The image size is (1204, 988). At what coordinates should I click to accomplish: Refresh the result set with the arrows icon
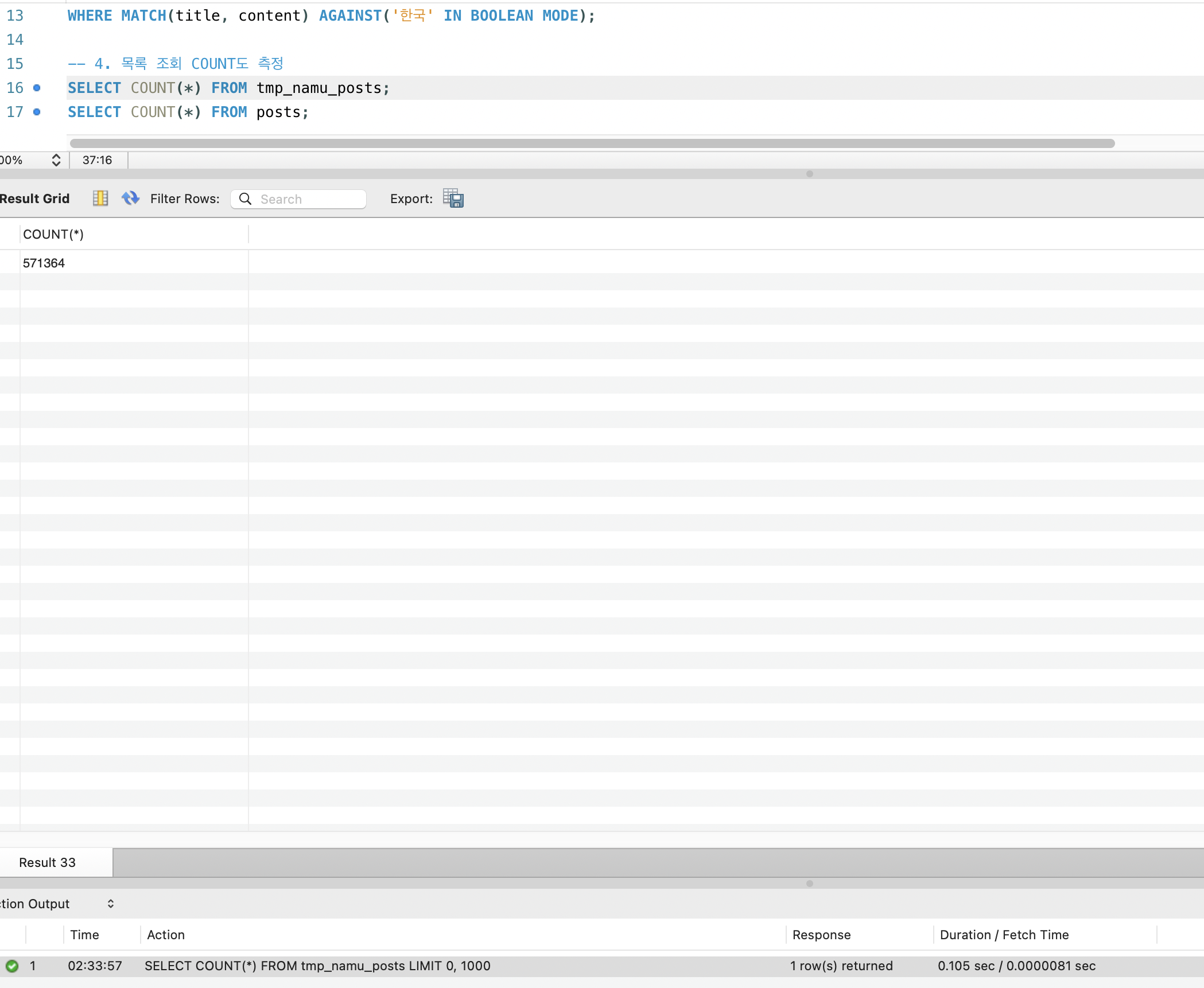pyautogui.click(x=130, y=199)
